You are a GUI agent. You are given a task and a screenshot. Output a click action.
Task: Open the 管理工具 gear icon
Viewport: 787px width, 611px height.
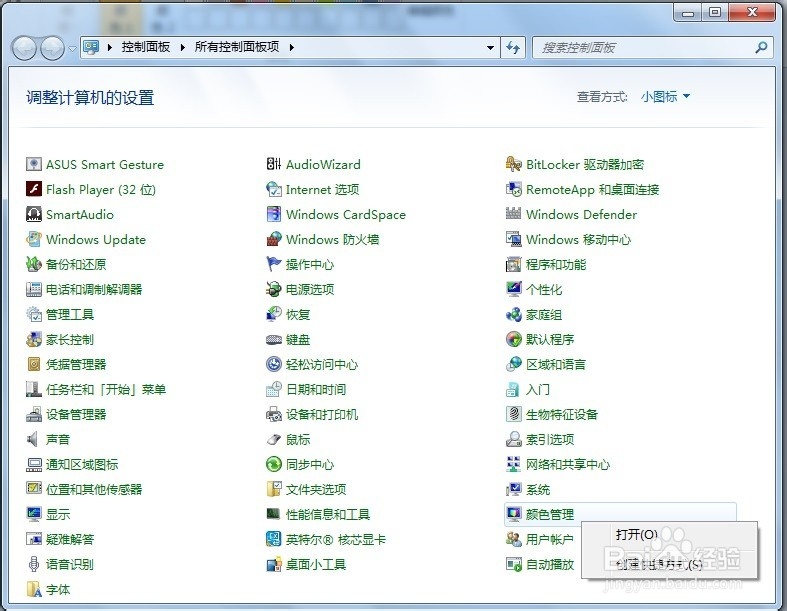tap(34, 314)
